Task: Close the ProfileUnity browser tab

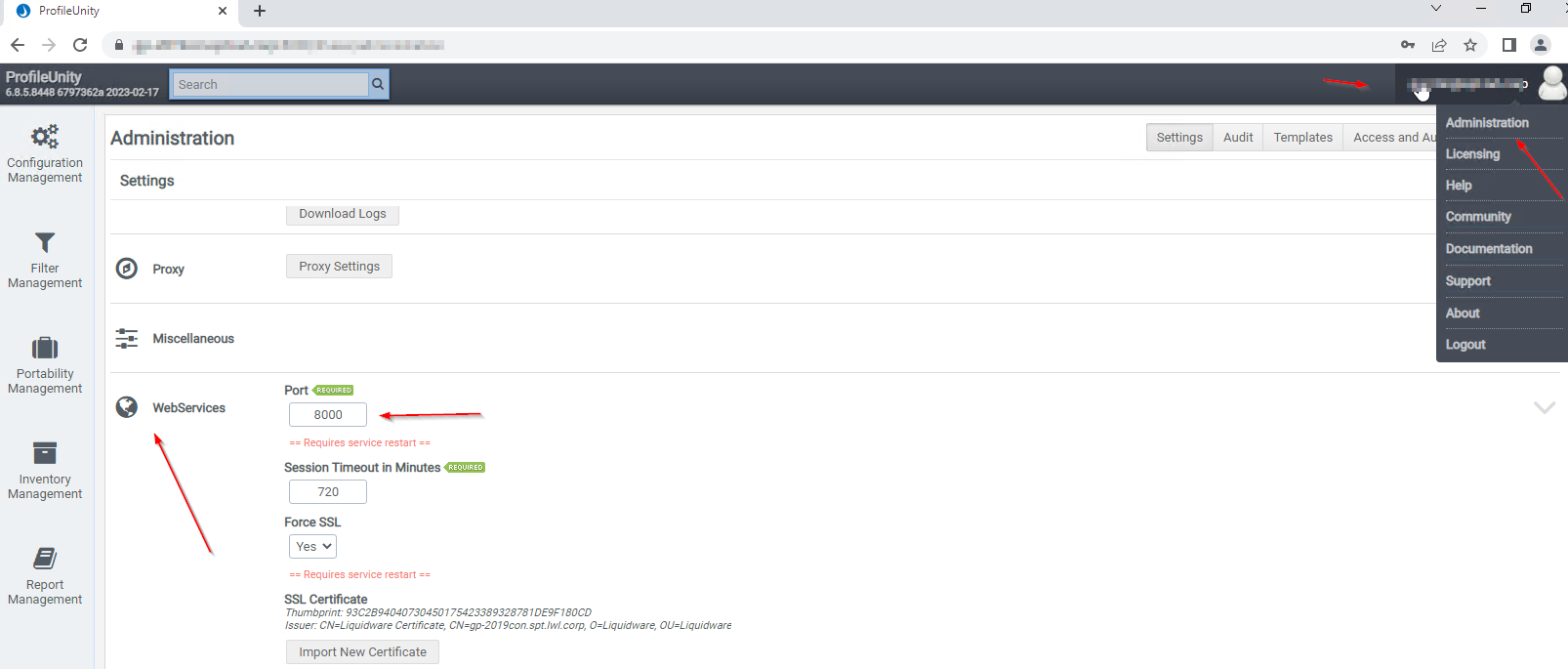Action: point(223,11)
